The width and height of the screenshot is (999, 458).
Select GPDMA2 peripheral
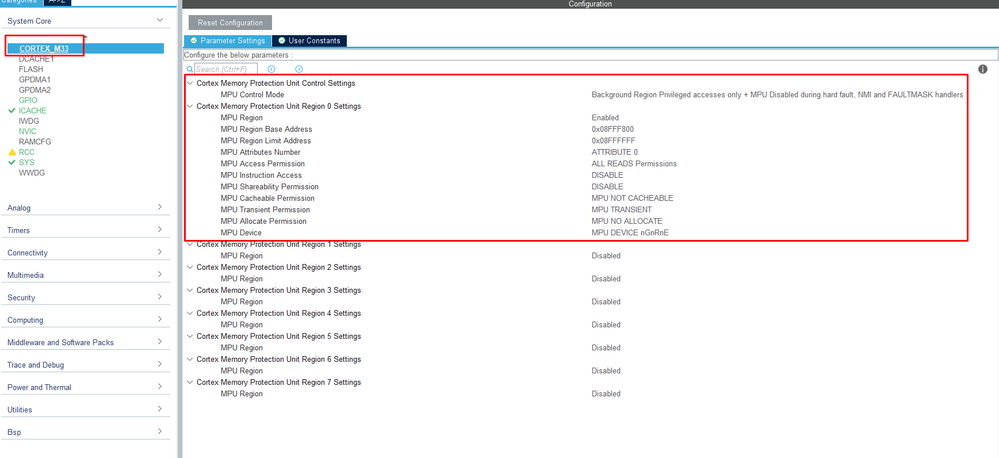35,90
